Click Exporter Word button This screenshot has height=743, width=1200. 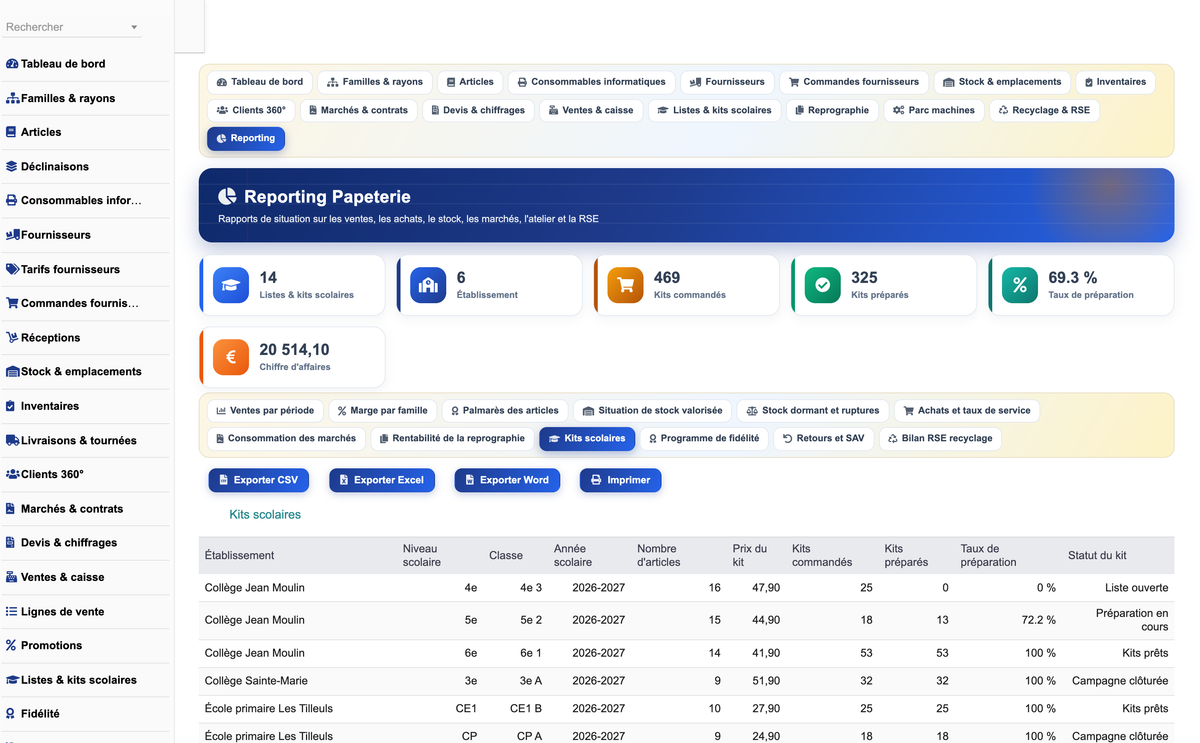507,480
